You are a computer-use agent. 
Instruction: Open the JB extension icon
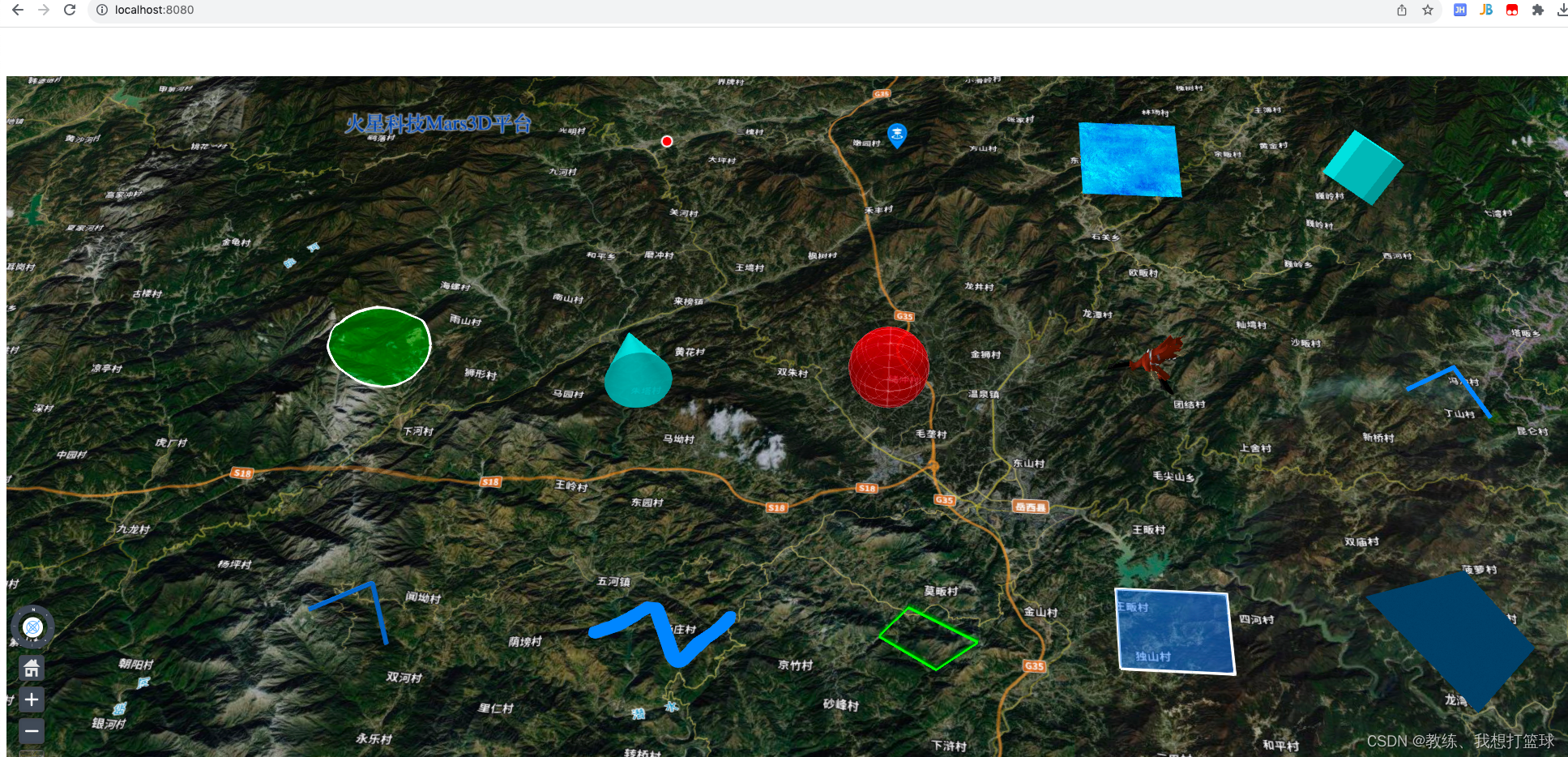click(1486, 10)
